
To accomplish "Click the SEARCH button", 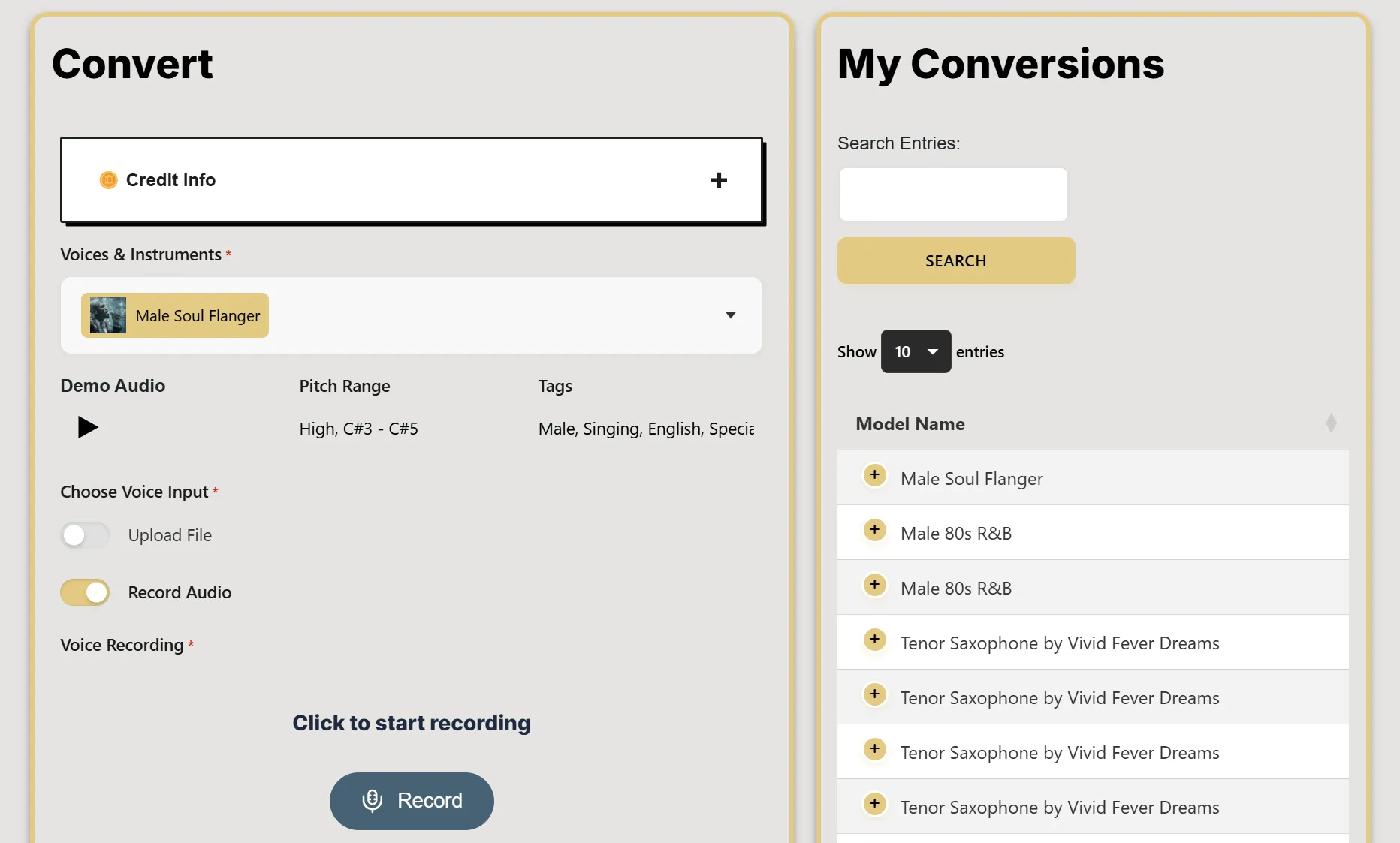I will pyautogui.click(x=955, y=260).
